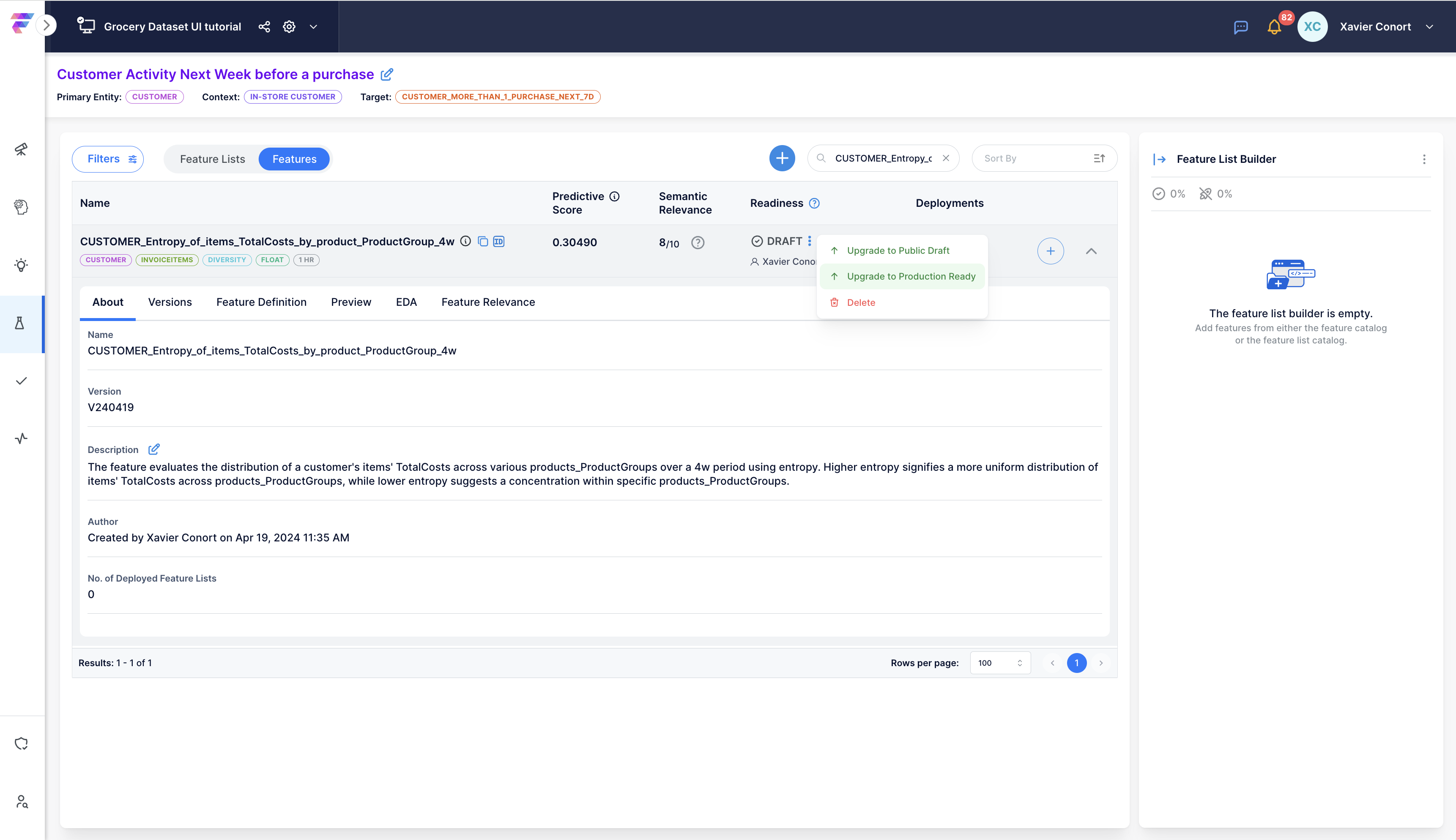Open DRAFT readiness three-dot menu
The image size is (1456, 840).
click(810, 241)
